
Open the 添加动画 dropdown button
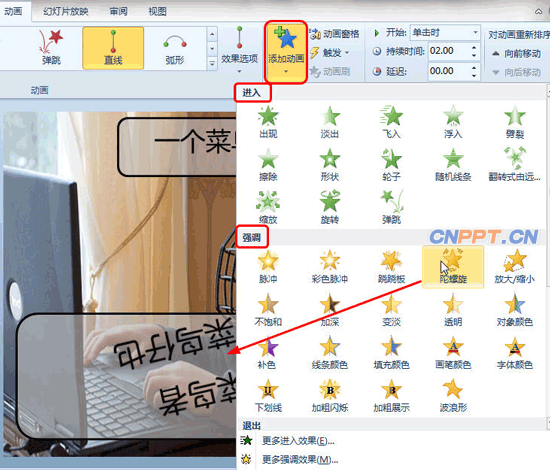pyautogui.click(x=286, y=52)
